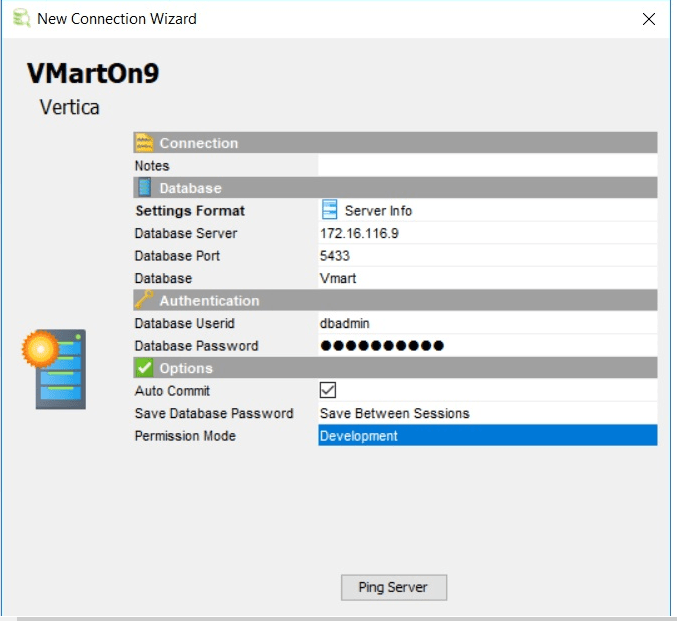Image resolution: width=677 pixels, height=621 pixels.
Task: Collapse the Database section header
Action: tap(395, 188)
